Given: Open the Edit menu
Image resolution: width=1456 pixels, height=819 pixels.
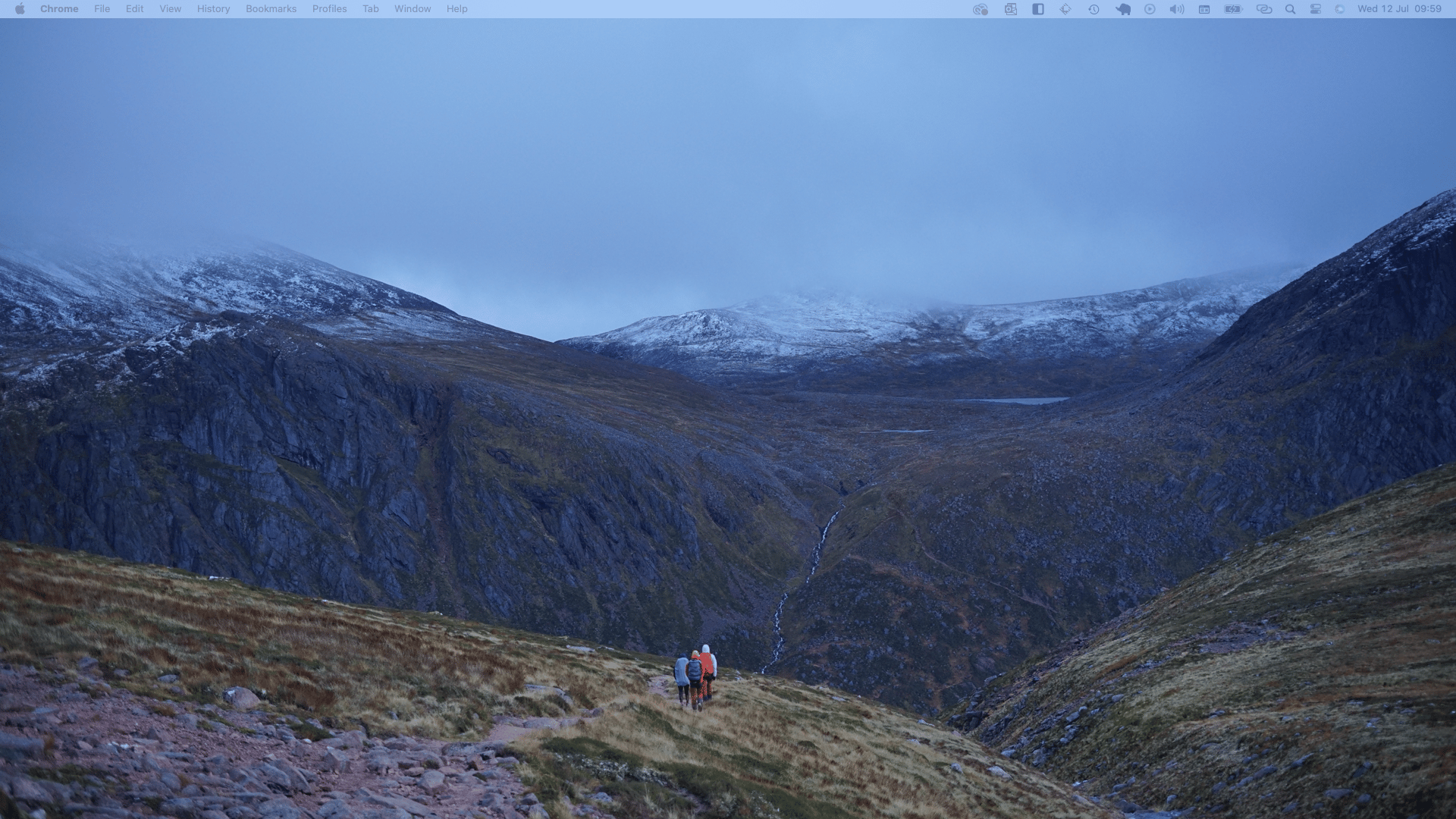Looking at the screenshot, I should tap(134, 9).
